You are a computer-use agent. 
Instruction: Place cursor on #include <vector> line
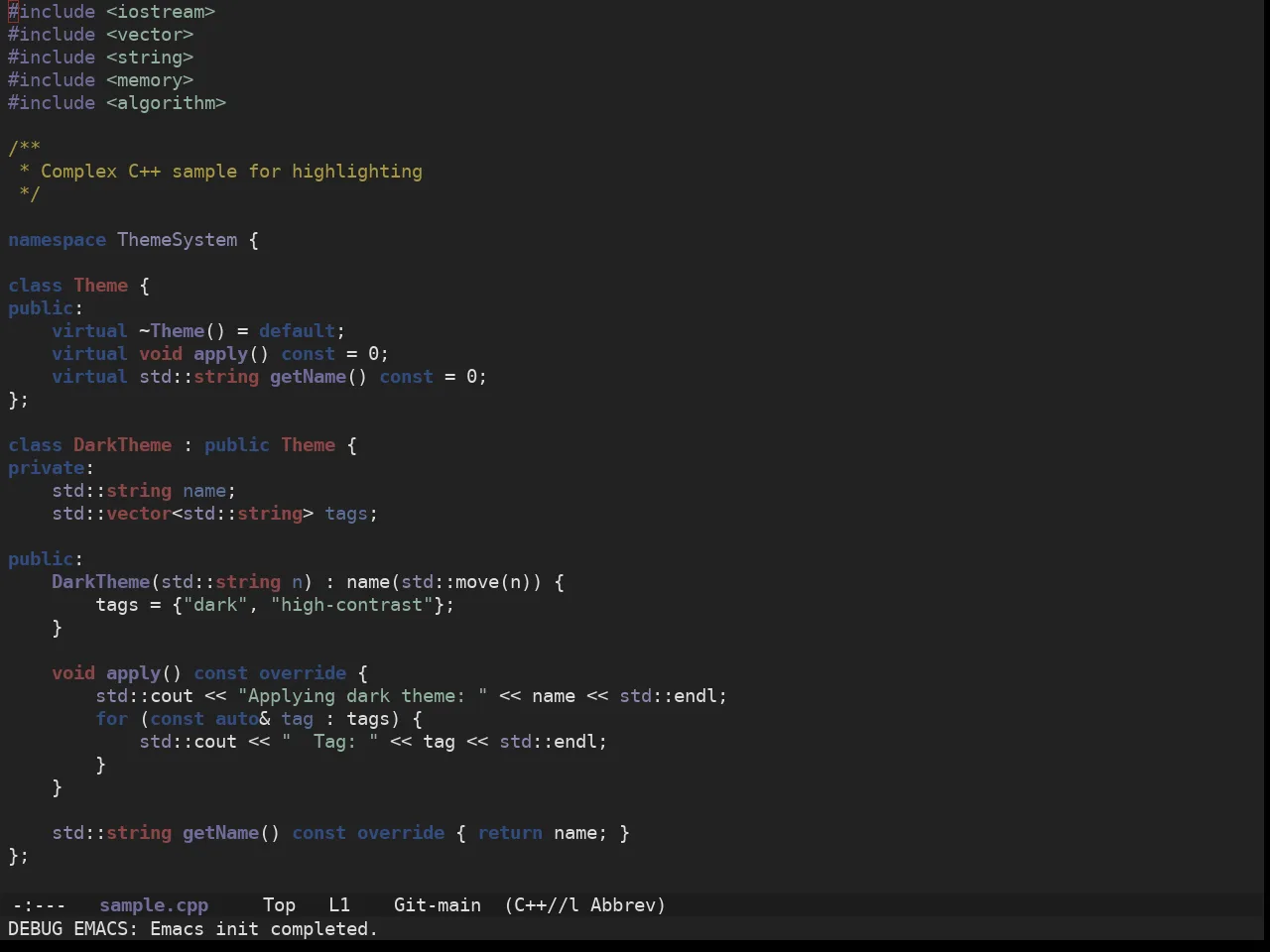click(x=101, y=35)
